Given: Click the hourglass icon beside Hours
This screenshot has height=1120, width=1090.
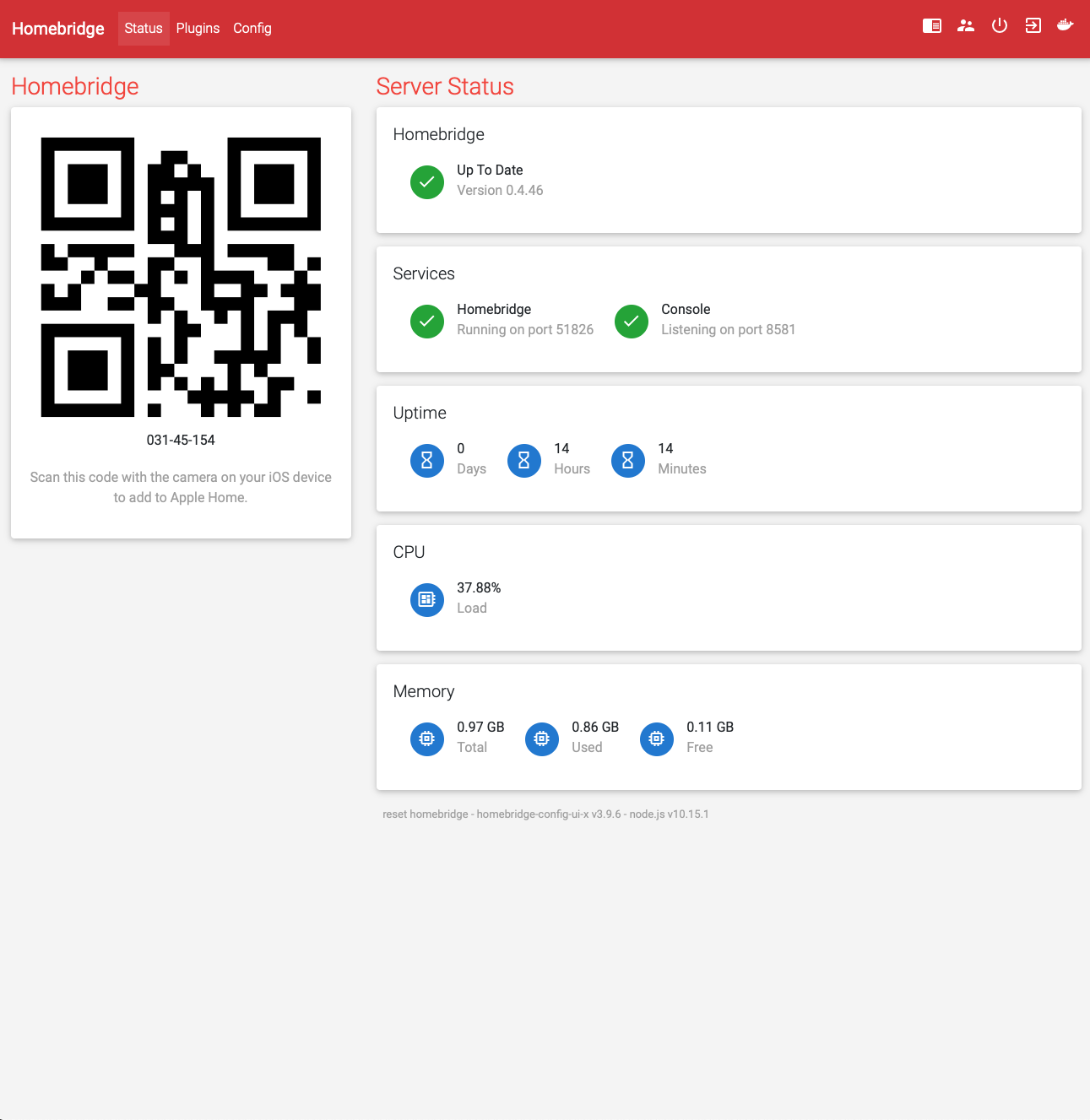Looking at the screenshot, I should click(524, 461).
